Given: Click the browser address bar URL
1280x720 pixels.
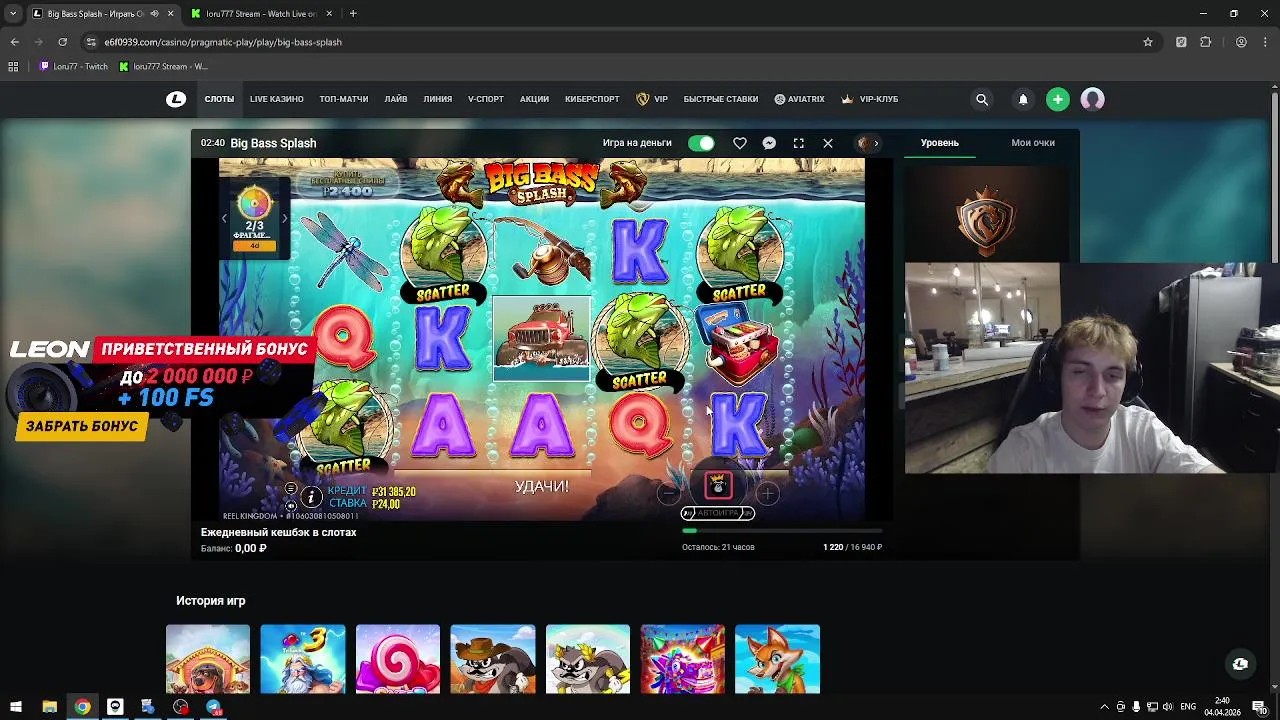Looking at the screenshot, I should click(x=223, y=42).
